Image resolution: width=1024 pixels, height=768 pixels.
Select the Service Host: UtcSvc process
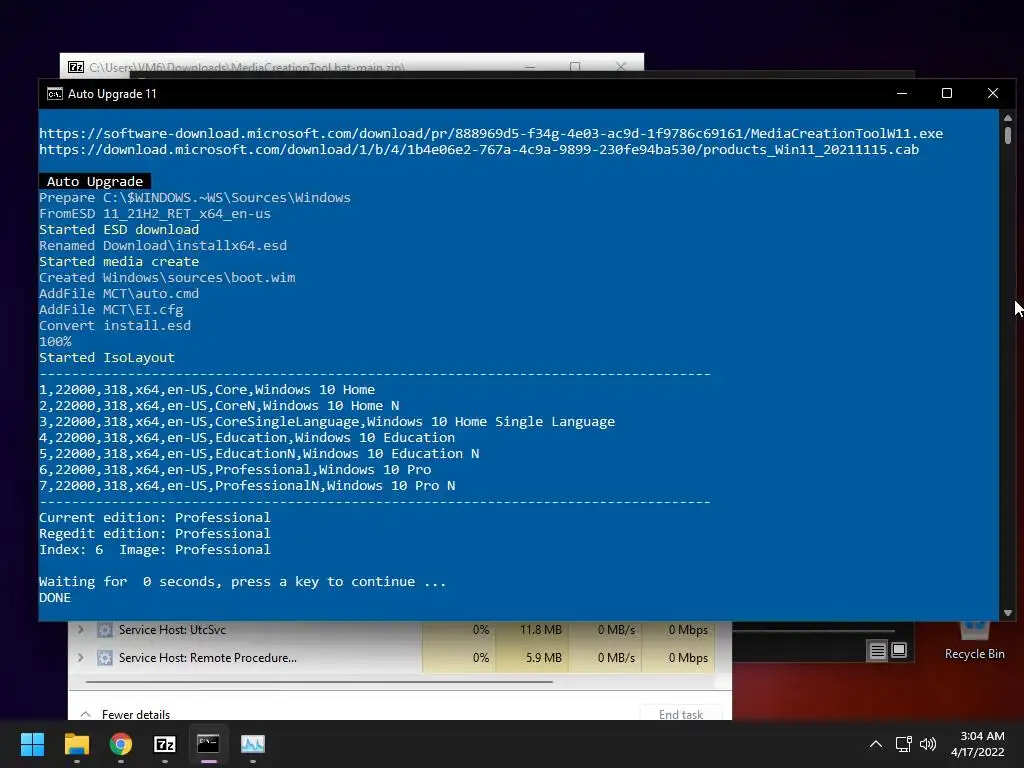tap(172, 630)
